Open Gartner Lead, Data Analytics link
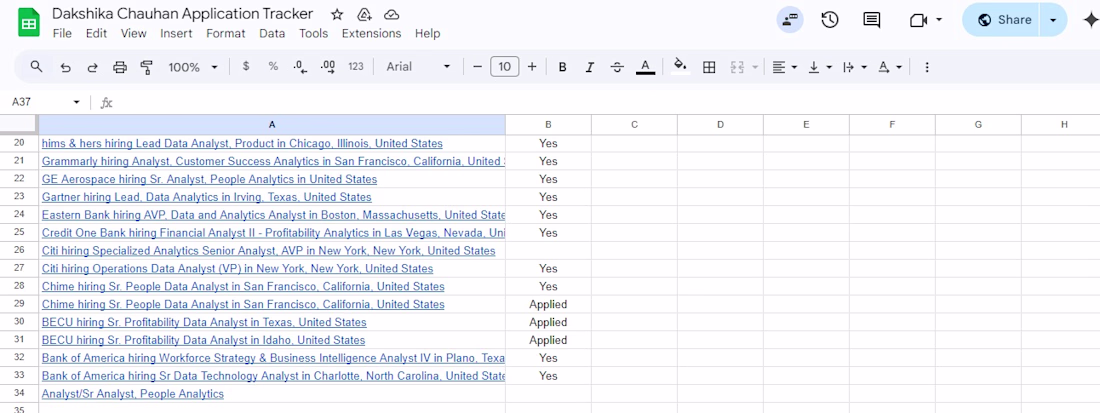 206,197
